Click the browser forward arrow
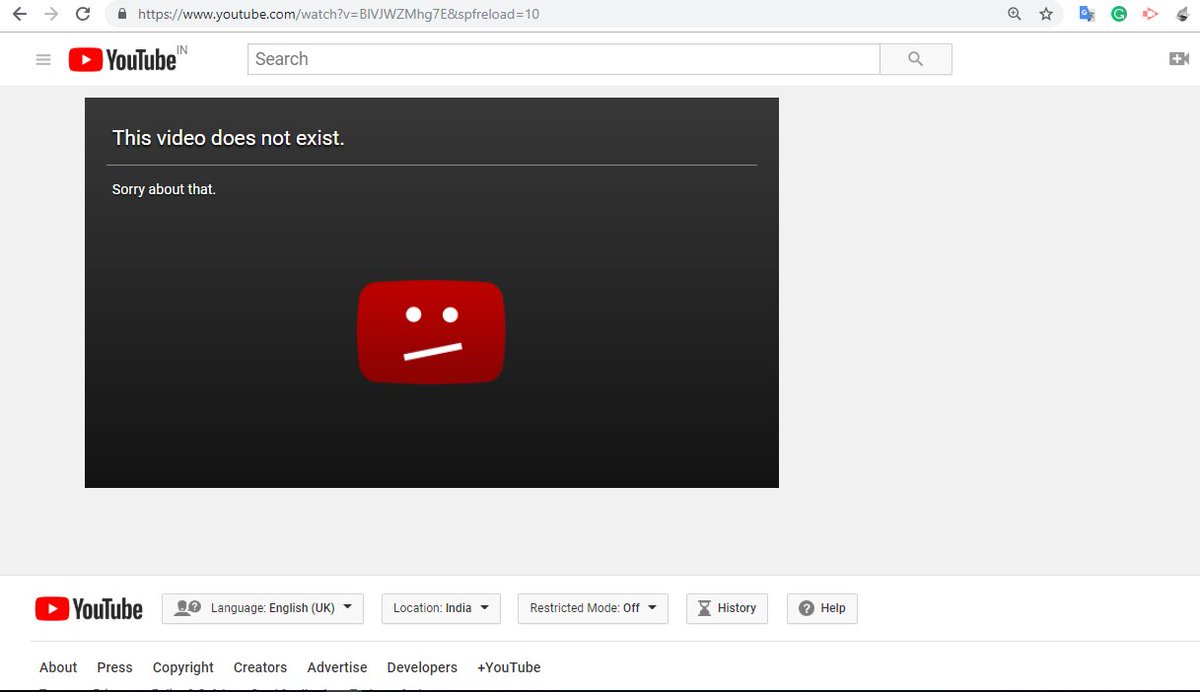Image resolution: width=1200 pixels, height=692 pixels. pos(51,14)
